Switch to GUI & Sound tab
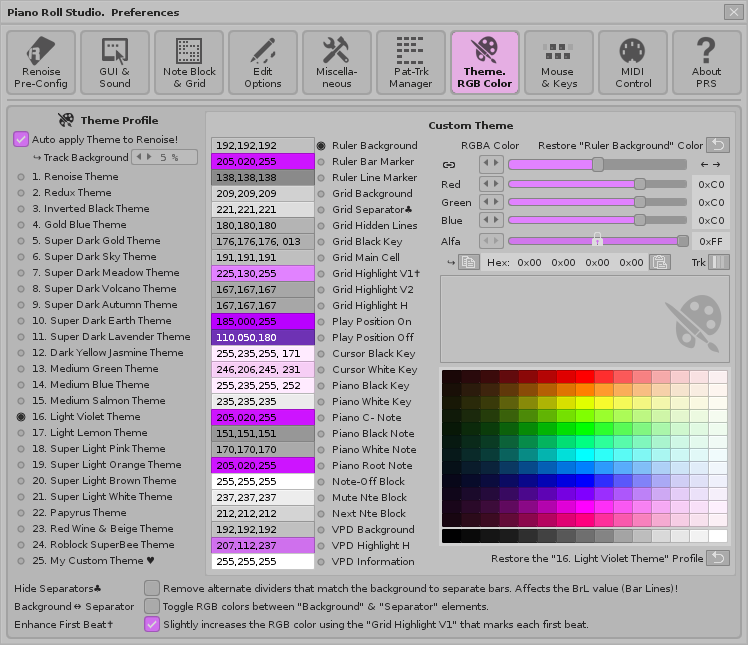The height and width of the screenshot is (645, 748). click(115, 62)
